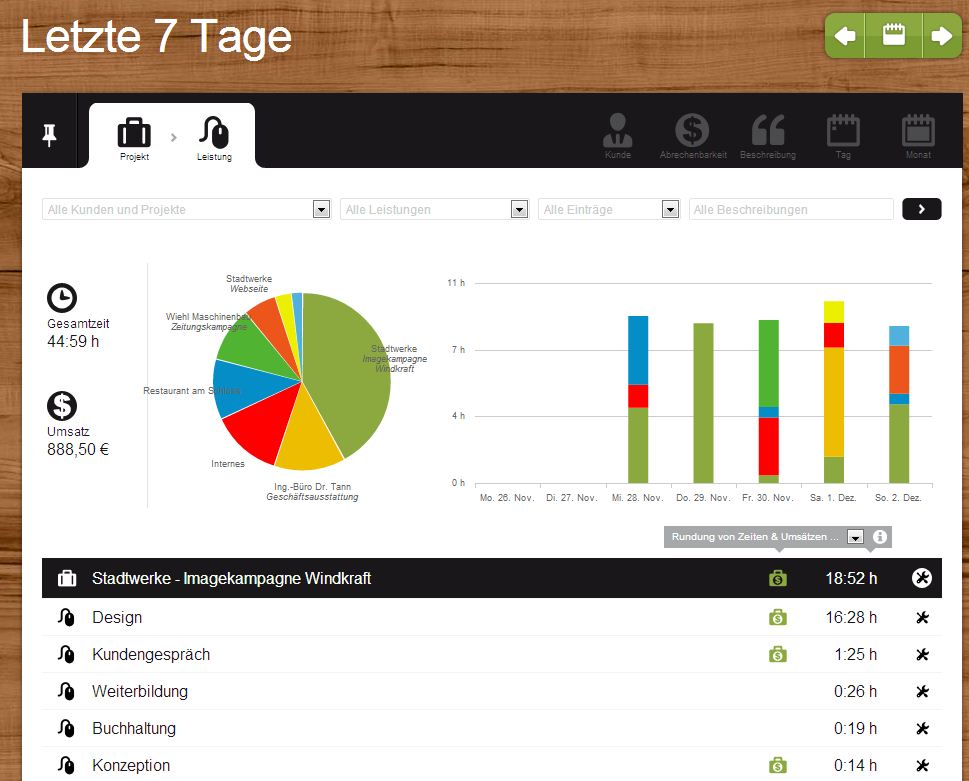Select the Leistung grouping tab
The image size is (969, 781).
click(214, 139)
